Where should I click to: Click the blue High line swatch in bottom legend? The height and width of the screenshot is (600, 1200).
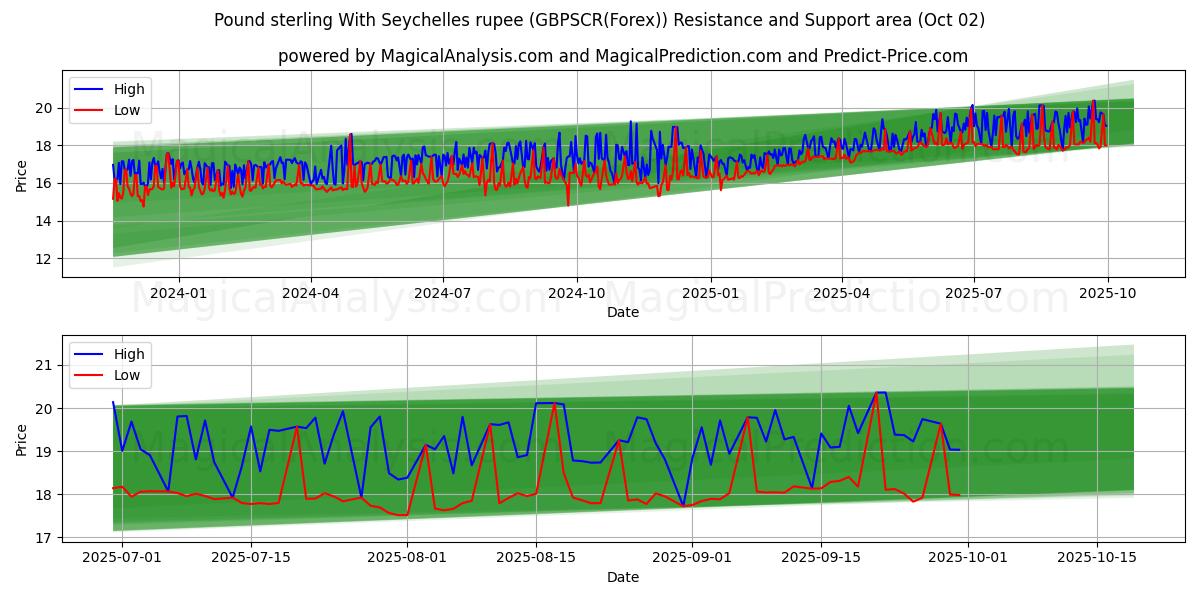(91, 354)
